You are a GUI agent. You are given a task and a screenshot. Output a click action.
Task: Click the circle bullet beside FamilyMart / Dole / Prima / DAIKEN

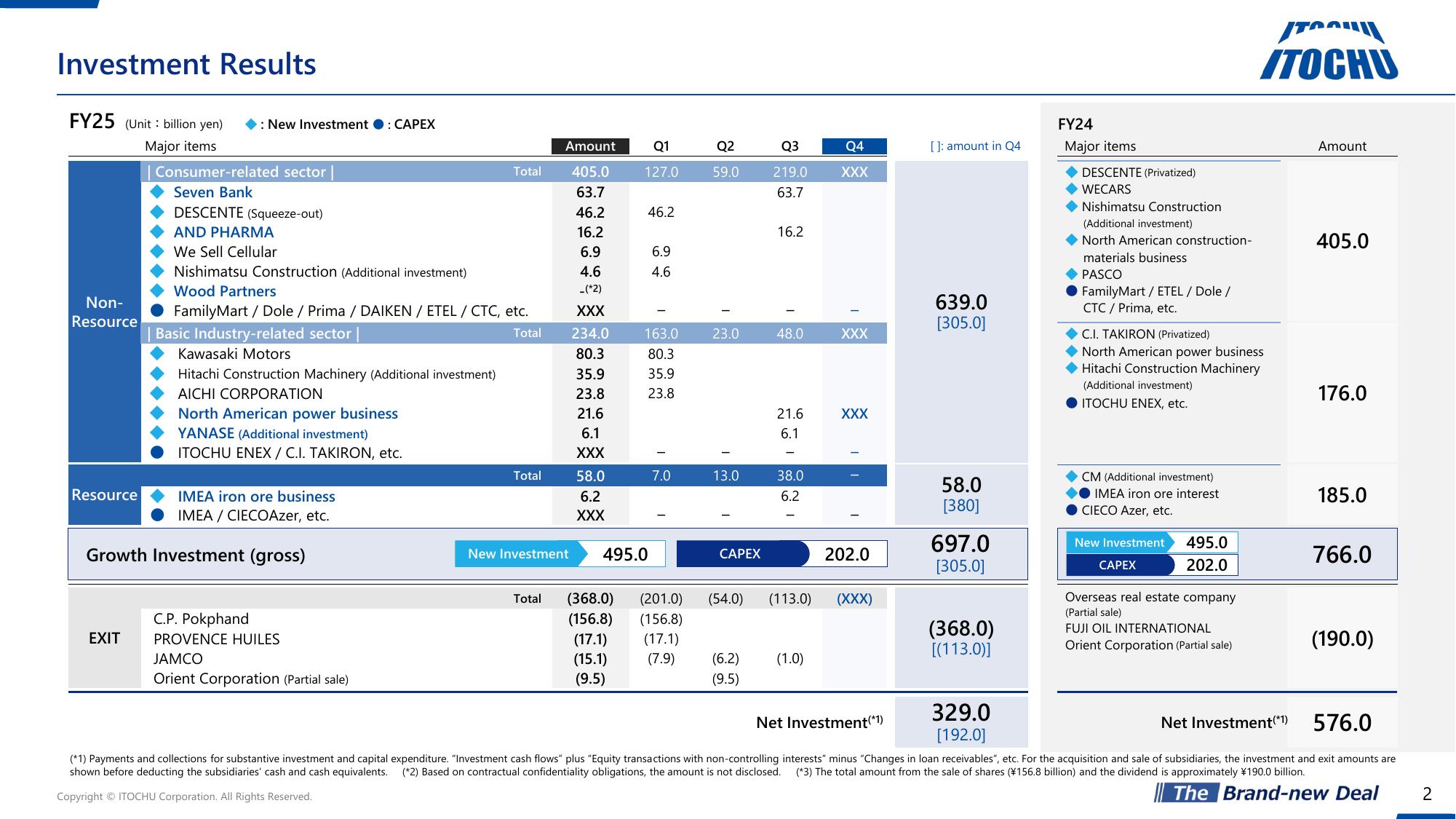click(157, 311)
